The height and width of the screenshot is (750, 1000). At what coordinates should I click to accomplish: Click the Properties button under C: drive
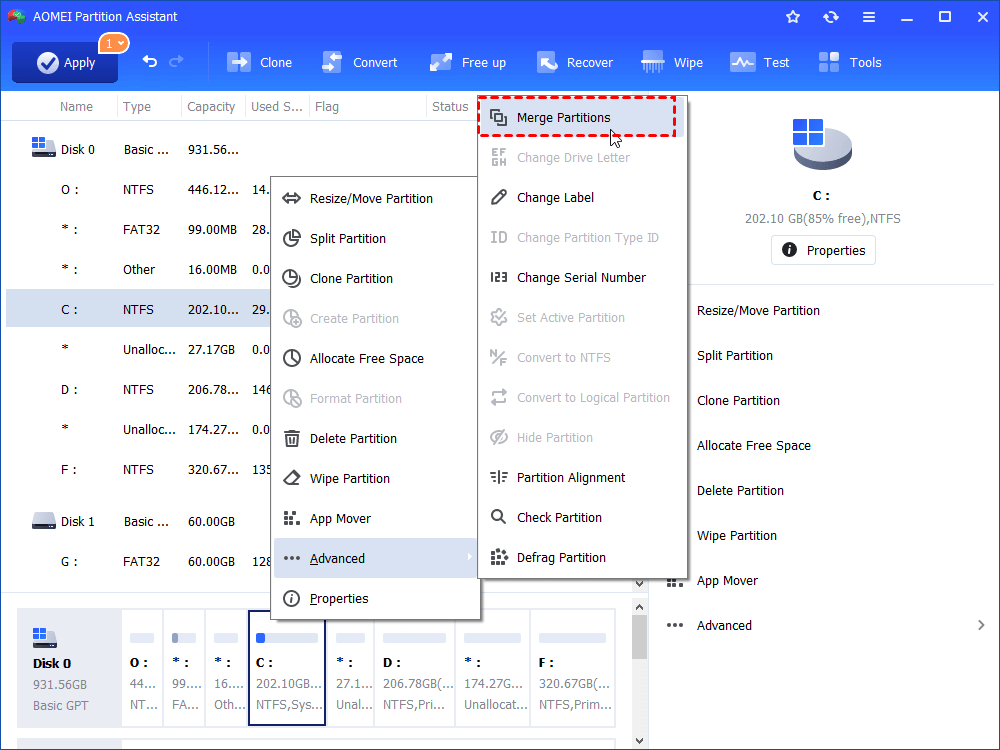point(823,250)
